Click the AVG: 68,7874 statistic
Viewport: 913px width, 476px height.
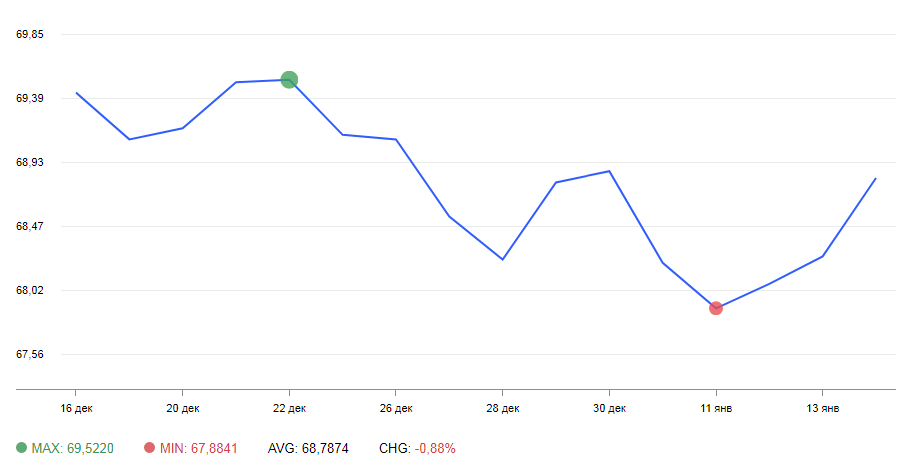308,449
